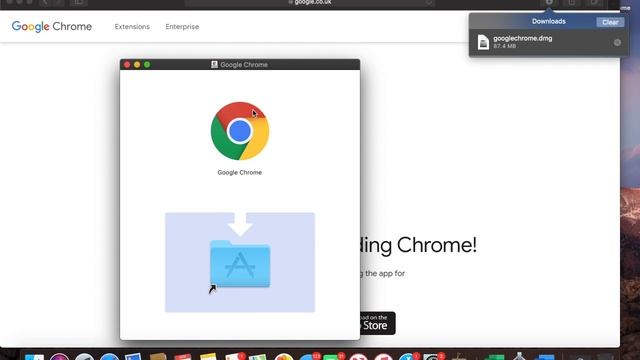Zoom the Google Chrome installer window
The image size is (640, 360).
click(147, 64)
